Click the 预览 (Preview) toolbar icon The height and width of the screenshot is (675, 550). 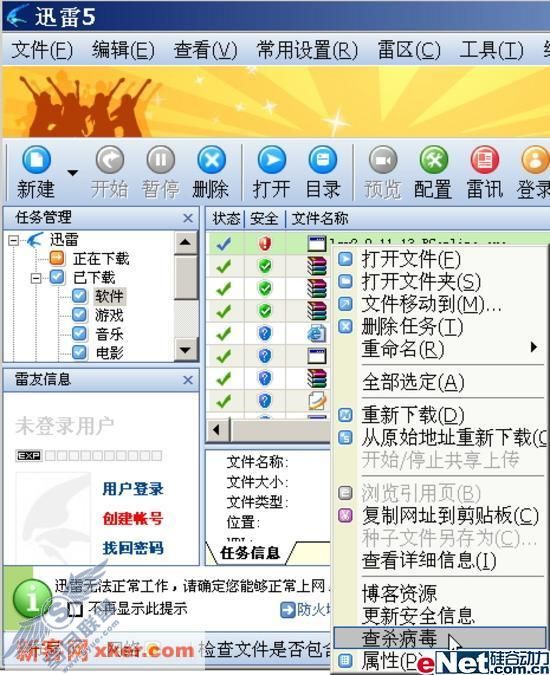pos(383,160)
